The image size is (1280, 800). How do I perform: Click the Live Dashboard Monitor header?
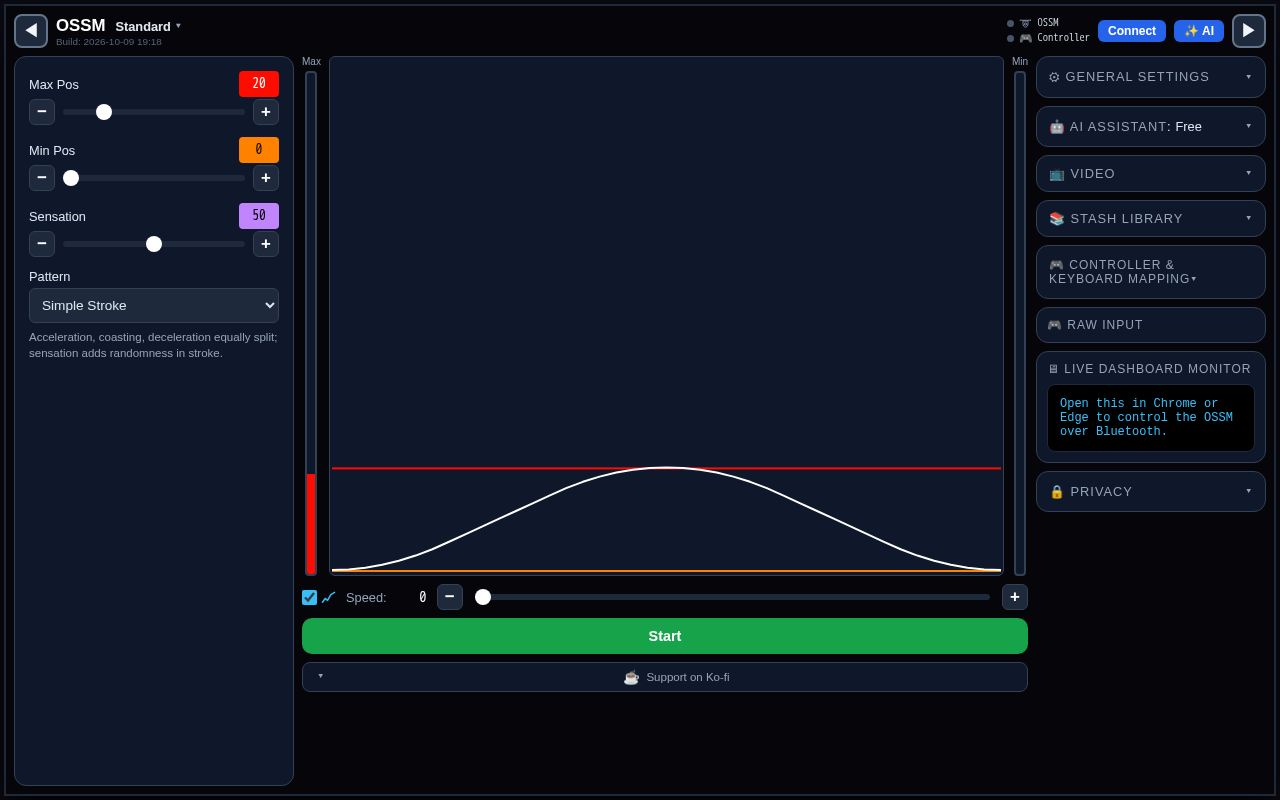tap(1150, 369)
